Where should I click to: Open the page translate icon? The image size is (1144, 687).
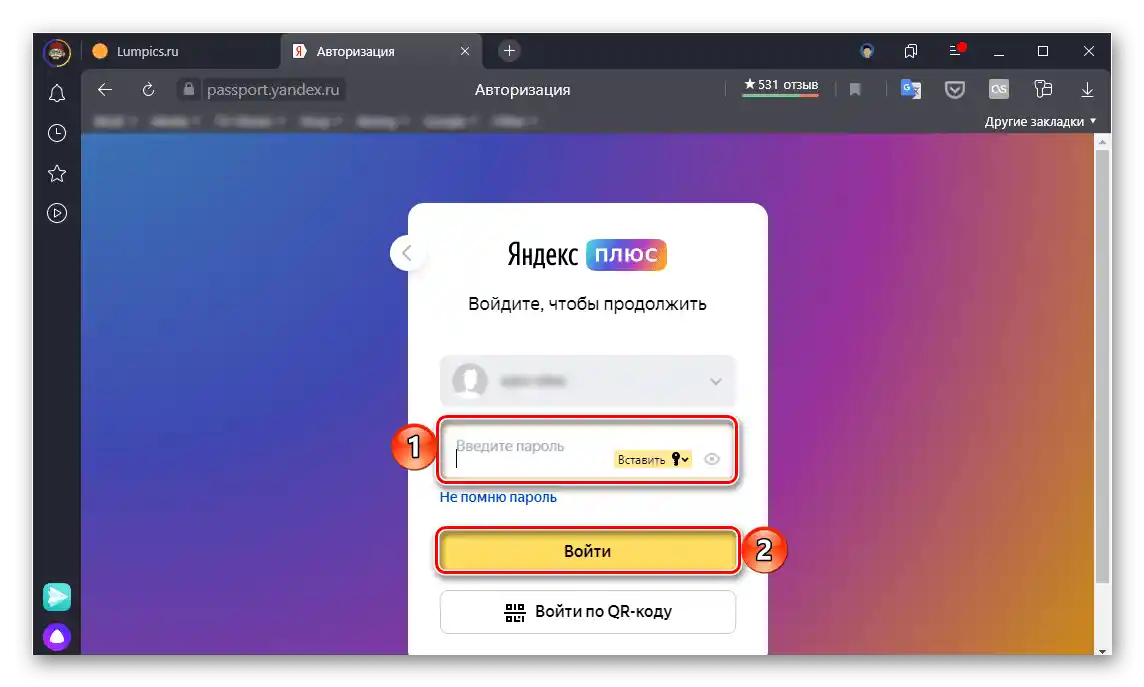[x=911, y=89]
